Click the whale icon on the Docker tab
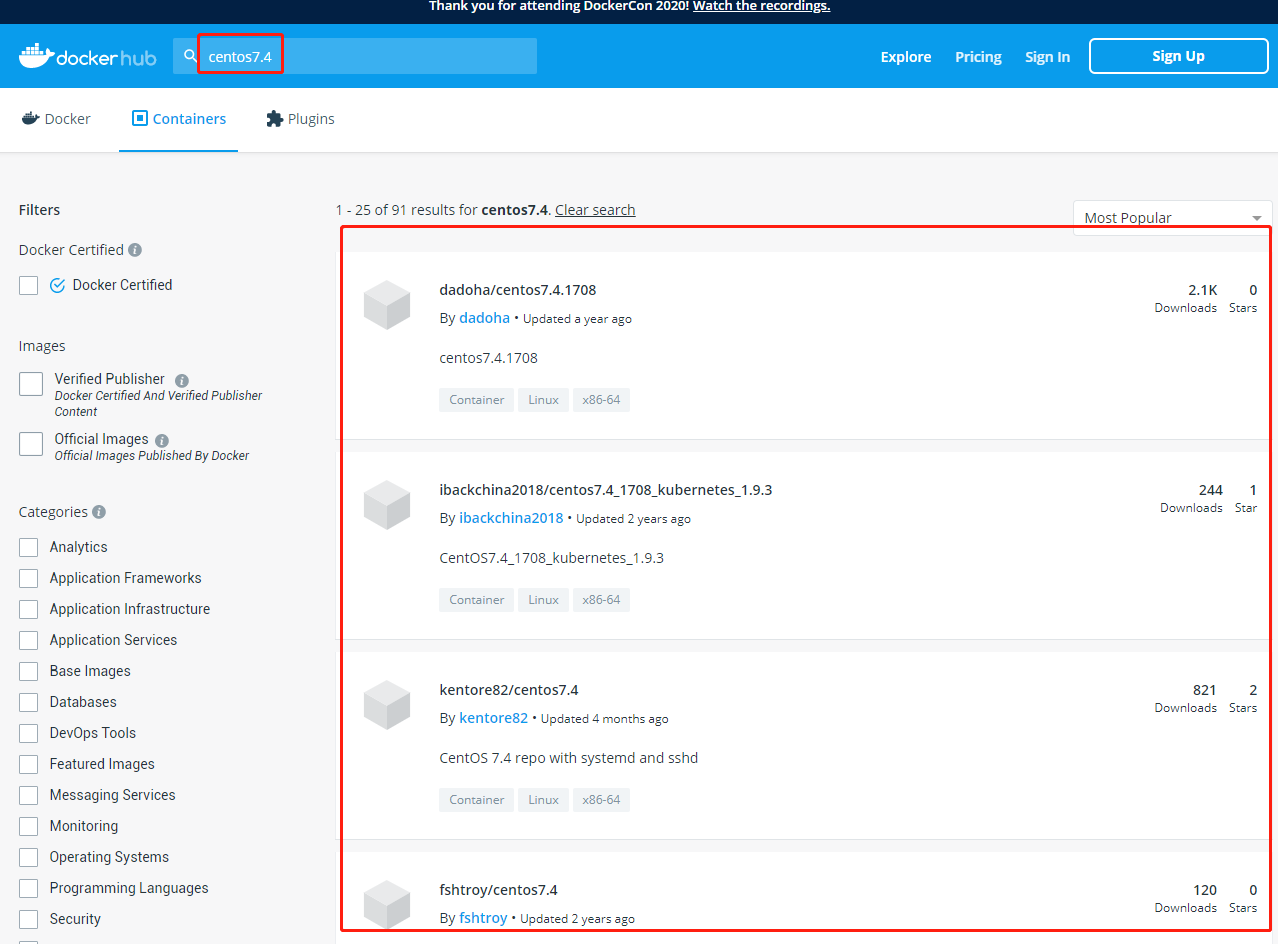The height and width of the screenshot is (944, 1278). click(x=30, y=118)
